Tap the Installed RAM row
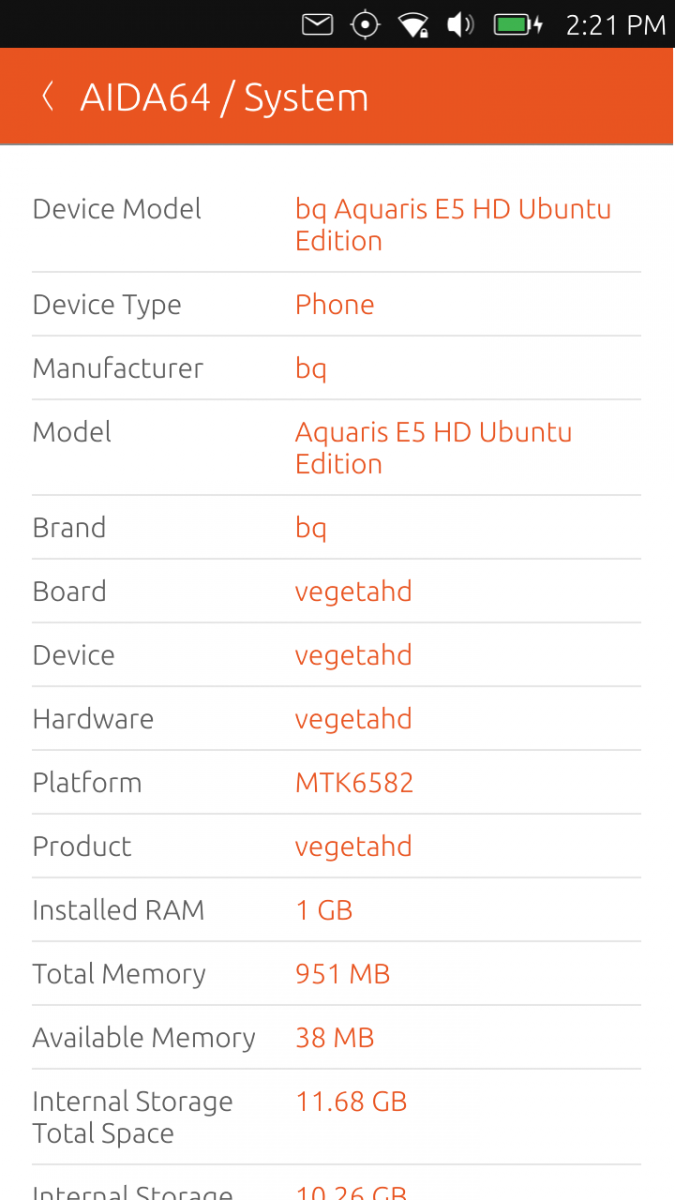The height and width of the screenshot is (1200, 675). click(336, 910)
